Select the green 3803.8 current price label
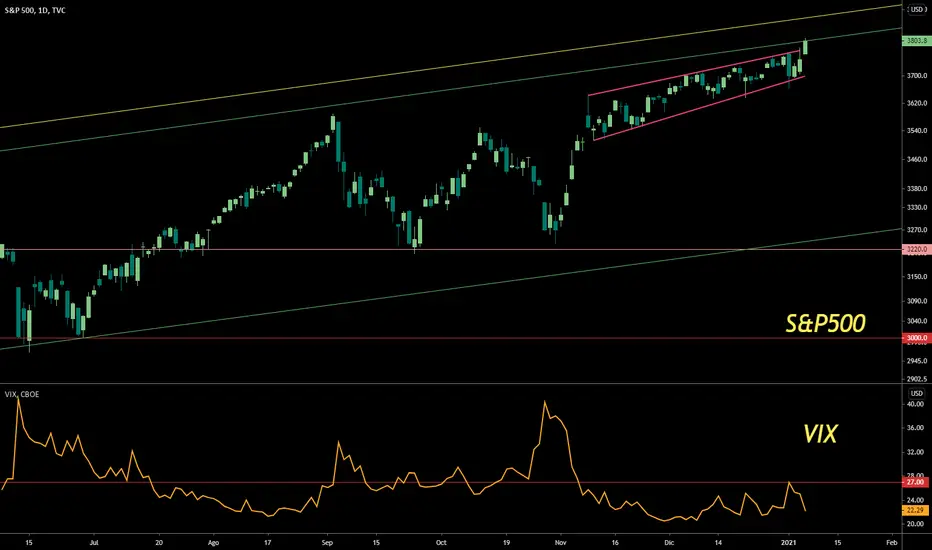The image size is (932, 550). (915, 40)
